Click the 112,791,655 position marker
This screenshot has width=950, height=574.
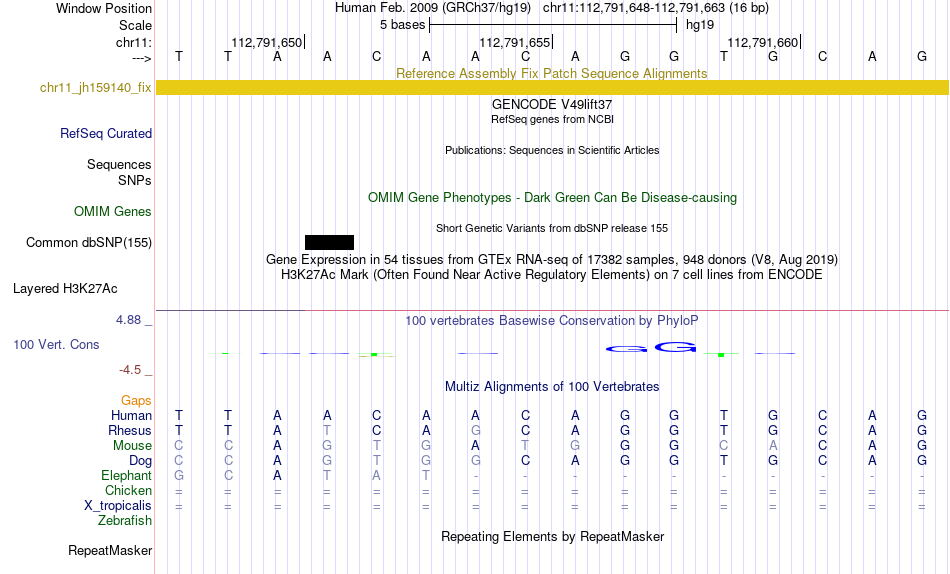click(x=516, y=42)
